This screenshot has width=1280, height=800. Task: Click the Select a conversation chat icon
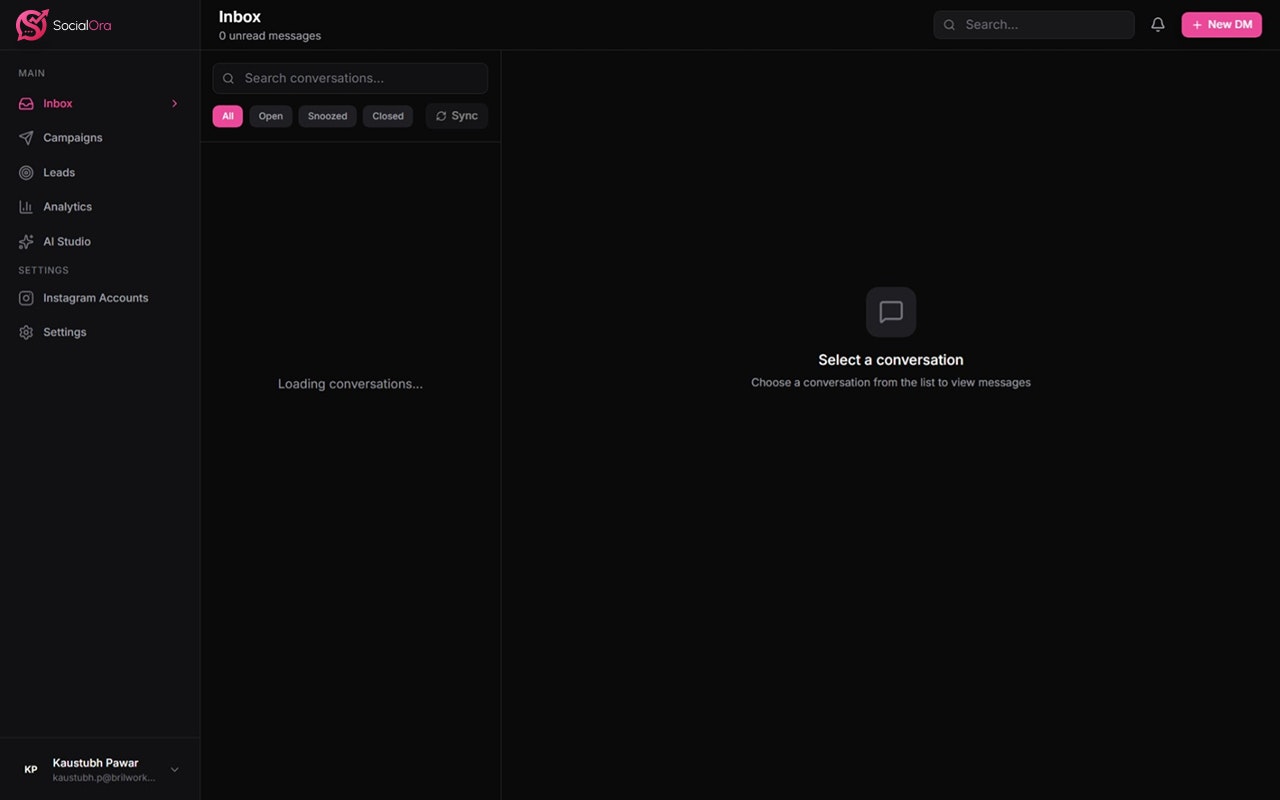pyautogui.click(x=890, y=311)
